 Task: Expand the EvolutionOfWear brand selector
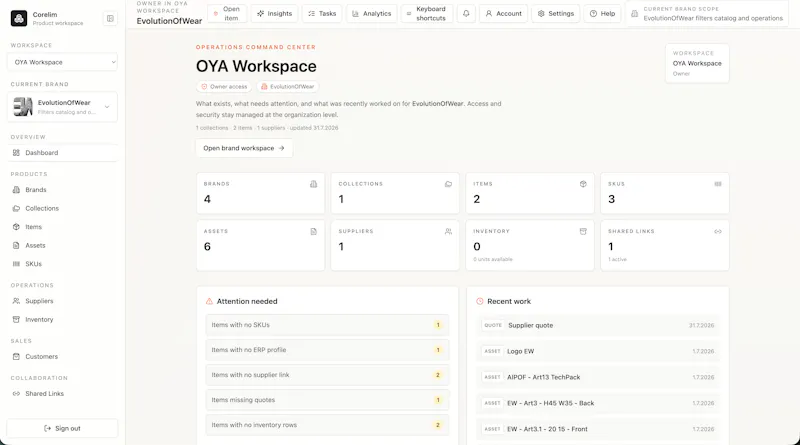pos(62,107)
